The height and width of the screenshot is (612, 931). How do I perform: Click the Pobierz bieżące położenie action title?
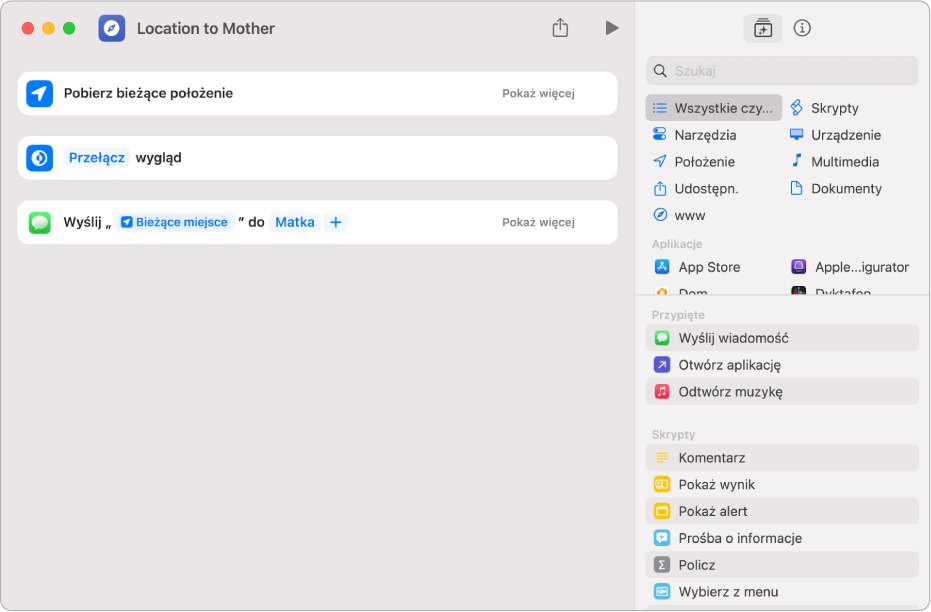tap(148, 93)
